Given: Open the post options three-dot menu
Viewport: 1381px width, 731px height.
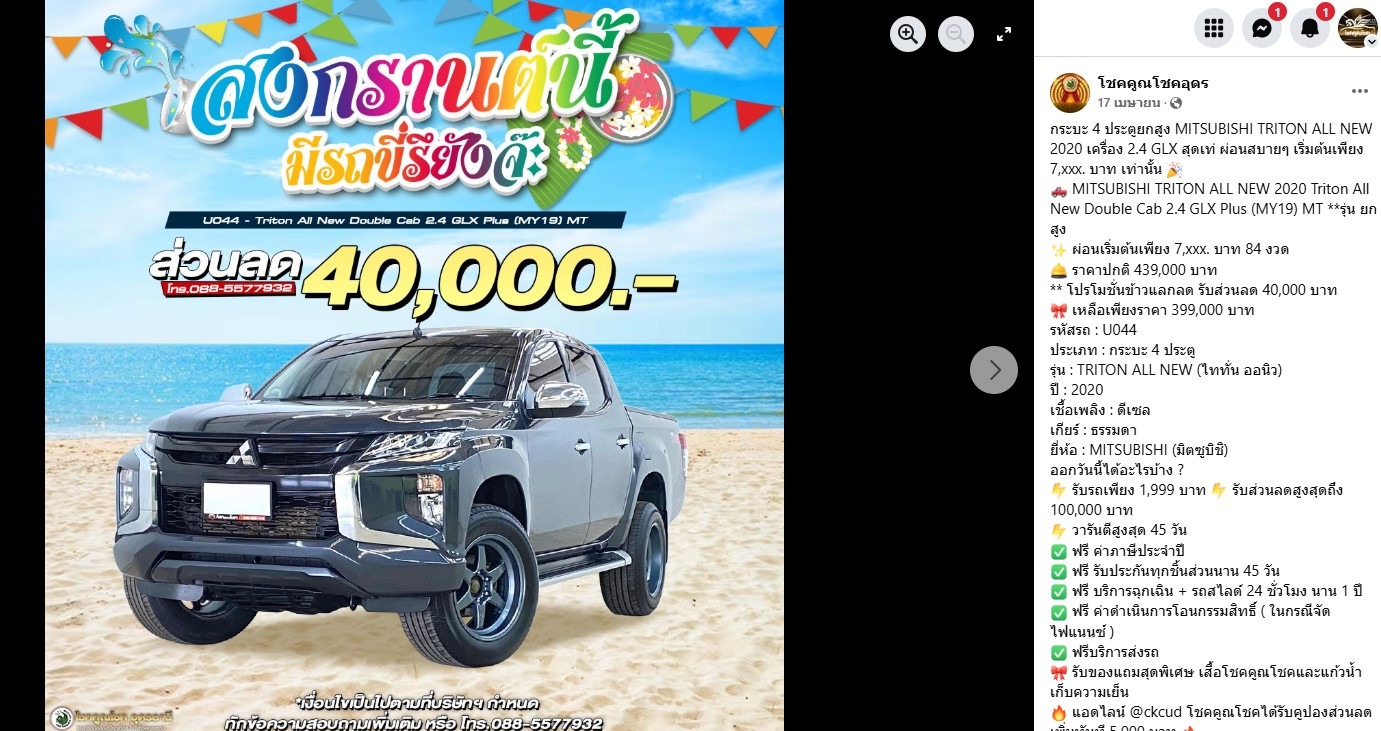Looking at the screenshot, I should point(1359,91).
